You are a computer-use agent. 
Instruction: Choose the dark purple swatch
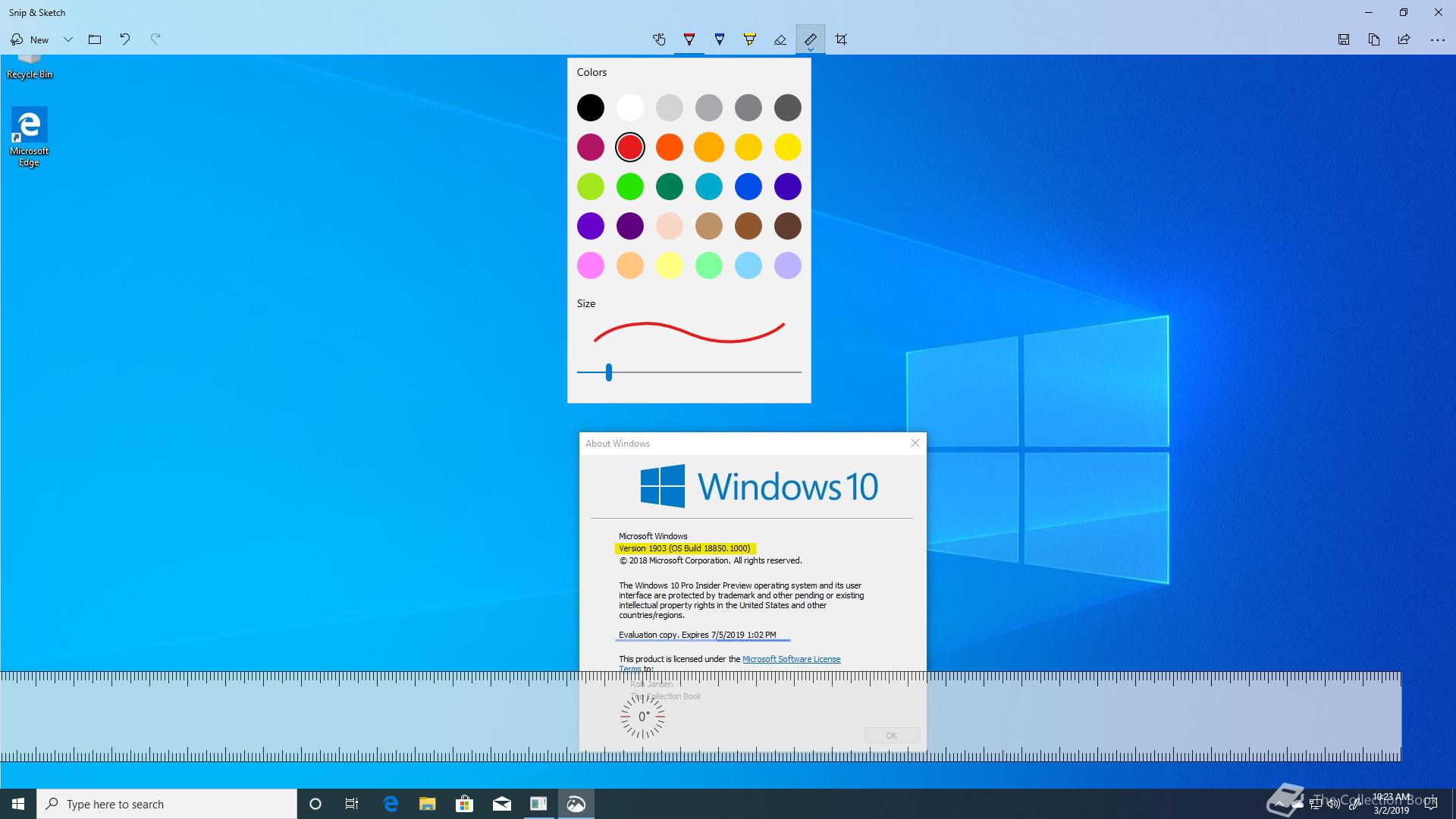tap(630, 226)
